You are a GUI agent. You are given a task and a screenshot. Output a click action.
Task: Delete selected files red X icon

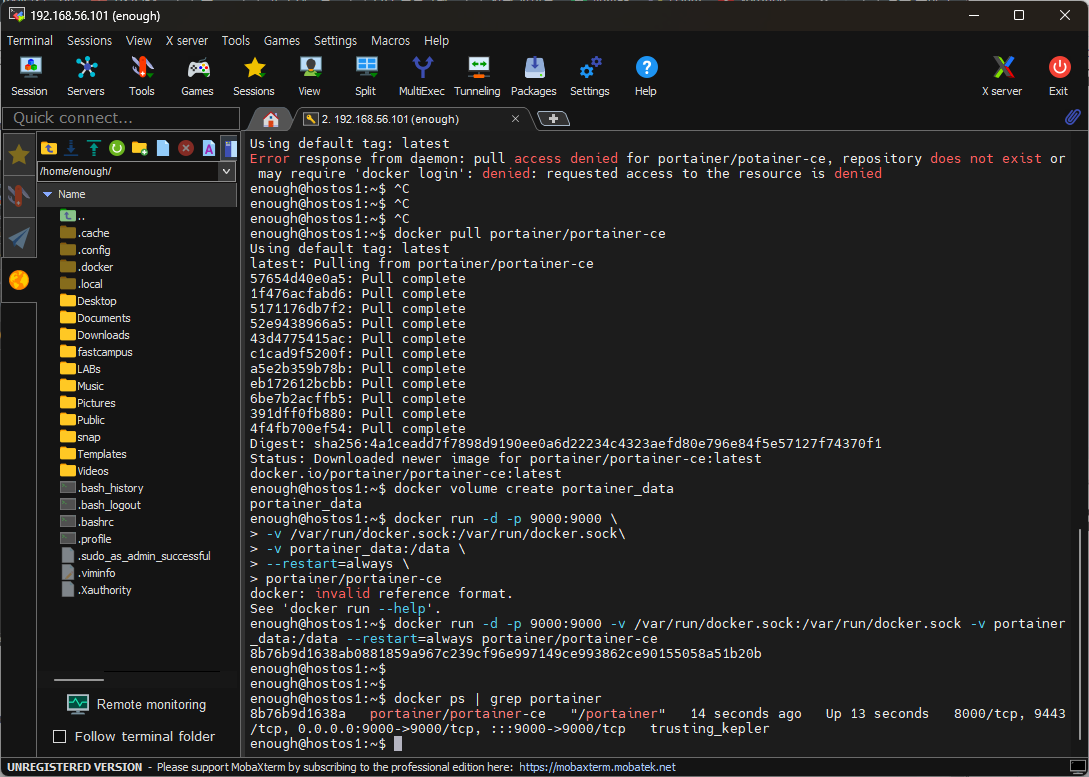point(185,147)
